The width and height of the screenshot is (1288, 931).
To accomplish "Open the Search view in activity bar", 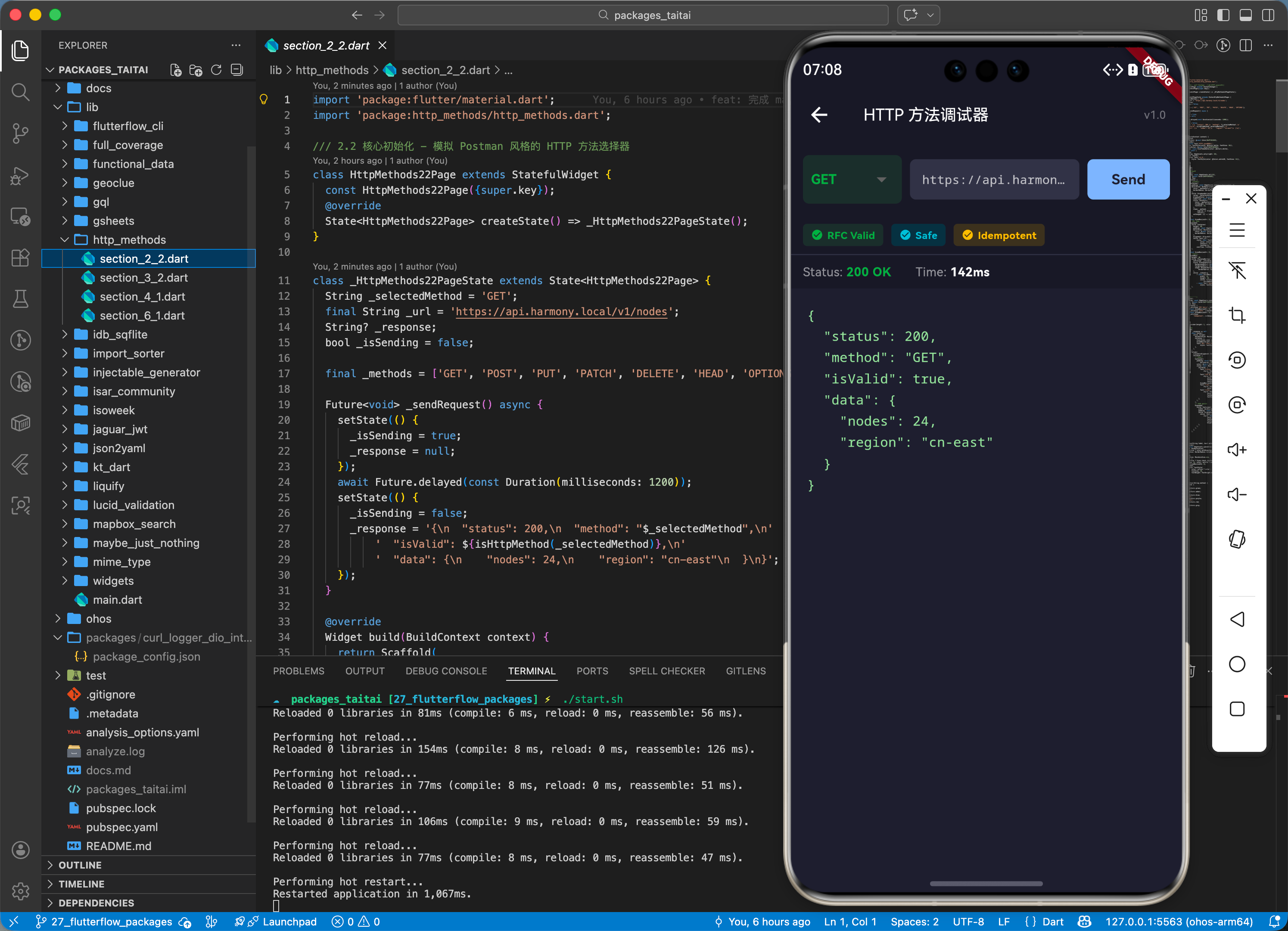I will point(20,92).
